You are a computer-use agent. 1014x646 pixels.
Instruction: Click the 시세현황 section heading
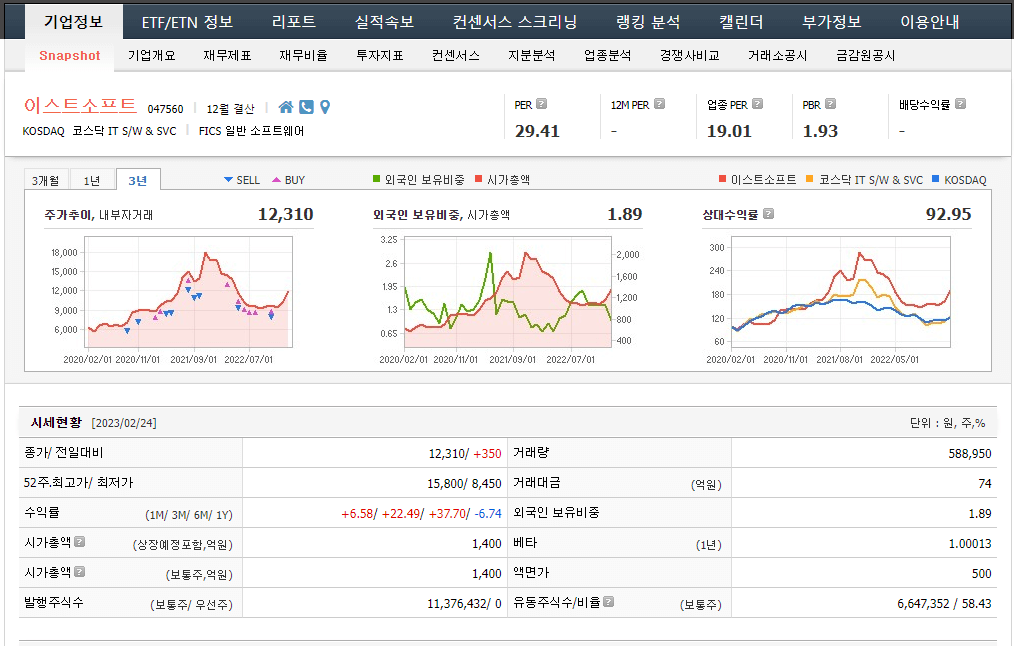pyautogui.click(x=56, y=422)
